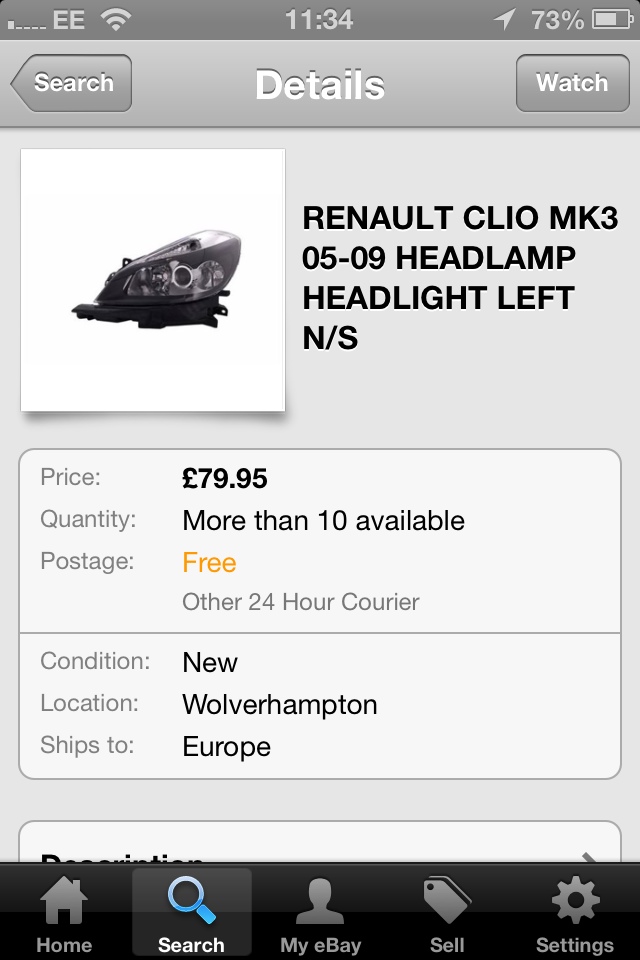Tap the 11:34 clock in status bar
Viewport: 640px width, 960px height.
319,19
